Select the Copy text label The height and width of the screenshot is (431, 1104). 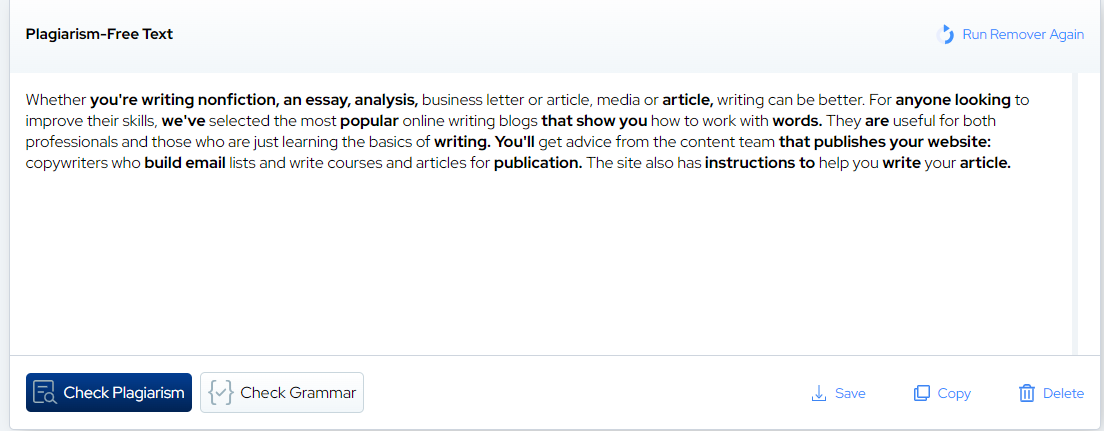[954, 393]
